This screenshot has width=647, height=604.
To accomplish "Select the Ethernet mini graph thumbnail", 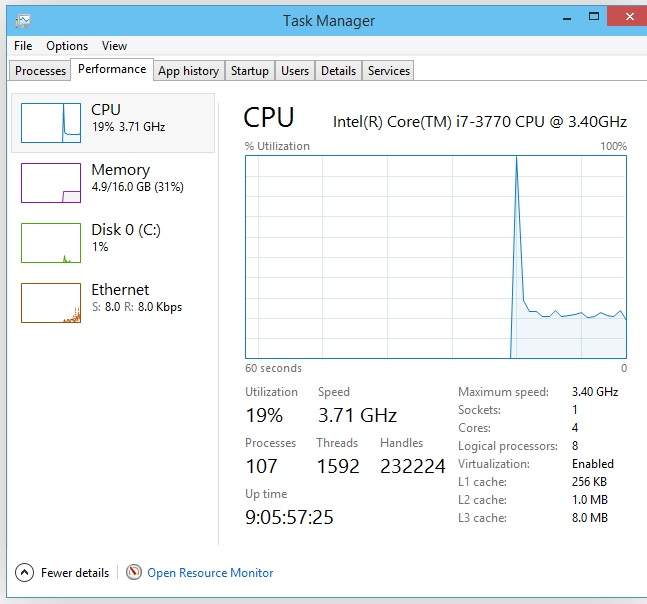I will click(51, 302).
